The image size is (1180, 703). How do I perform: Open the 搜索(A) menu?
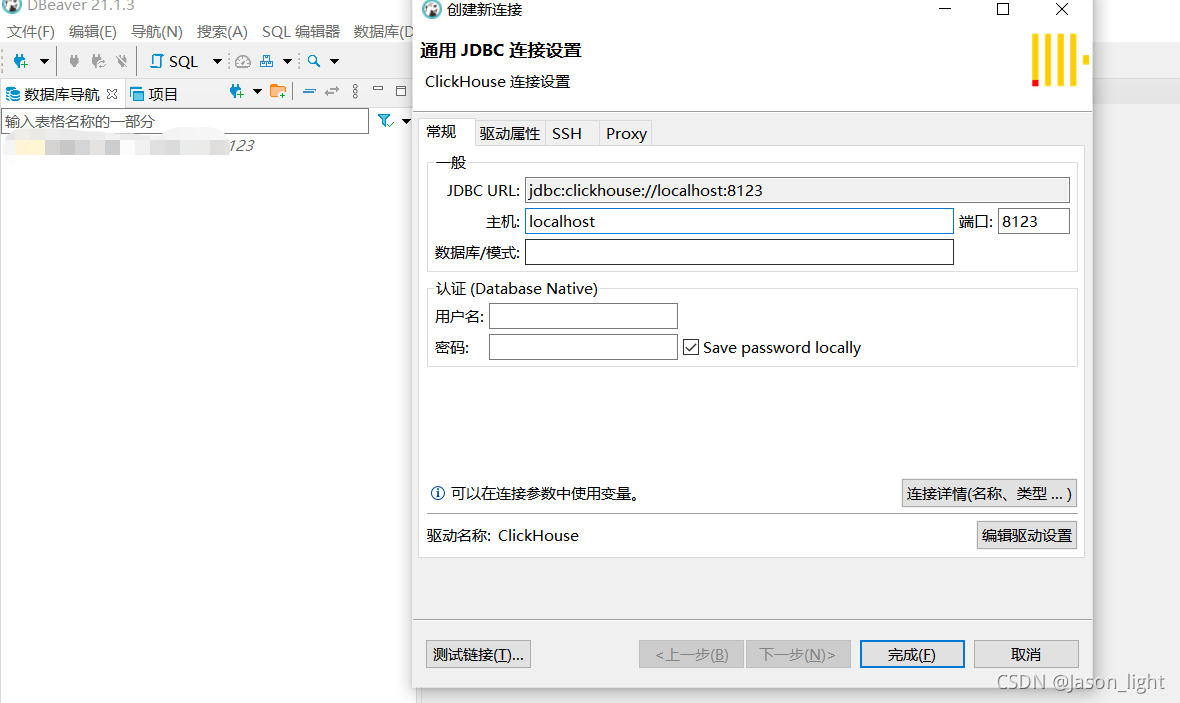[222, 32]
